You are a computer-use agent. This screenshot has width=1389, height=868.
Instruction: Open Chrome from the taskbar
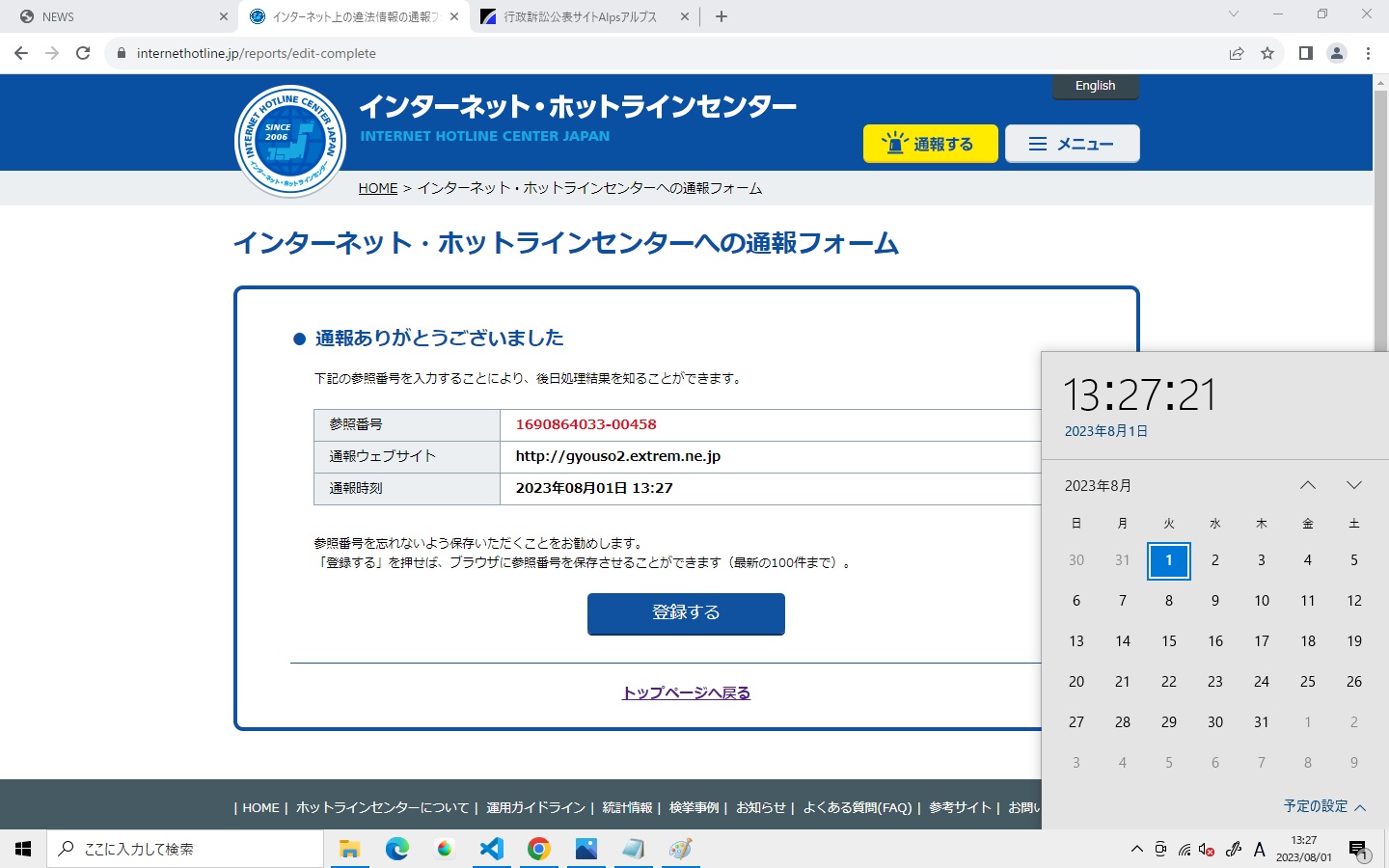coord(539,849)
